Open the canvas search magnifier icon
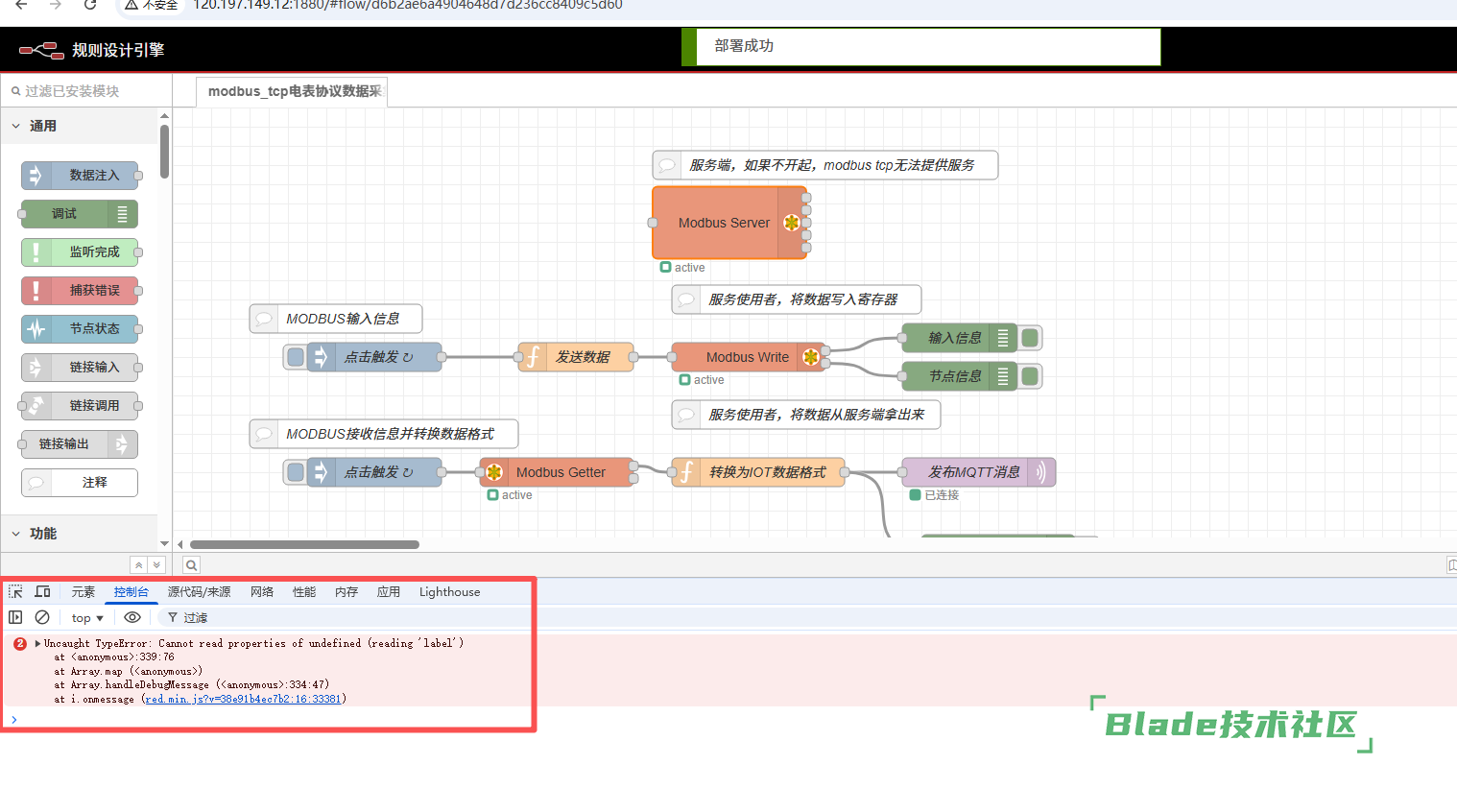This screenshot has width=1457, height=812. 192,565
